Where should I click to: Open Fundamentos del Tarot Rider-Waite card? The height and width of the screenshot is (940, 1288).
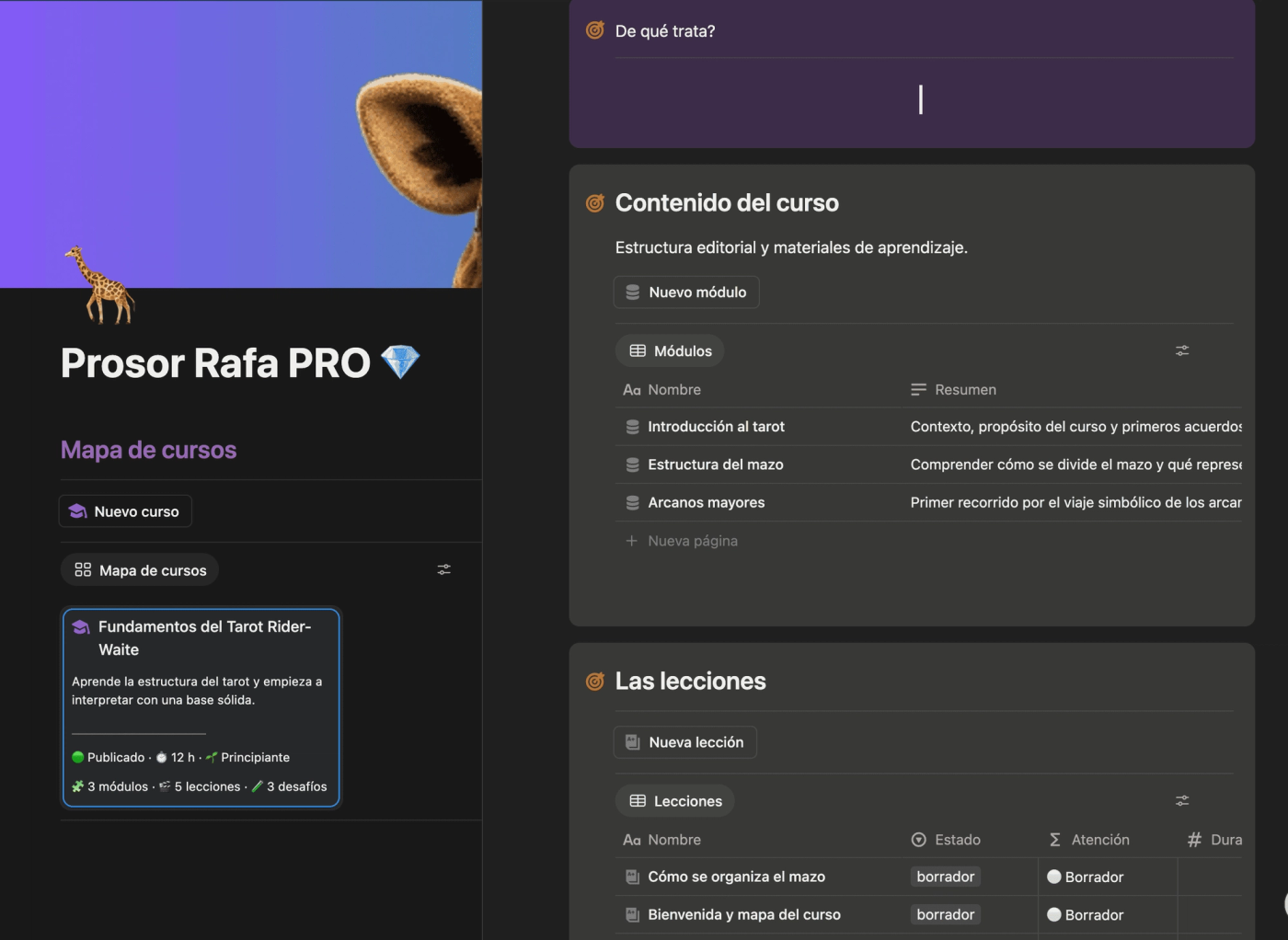coord(201,707)
